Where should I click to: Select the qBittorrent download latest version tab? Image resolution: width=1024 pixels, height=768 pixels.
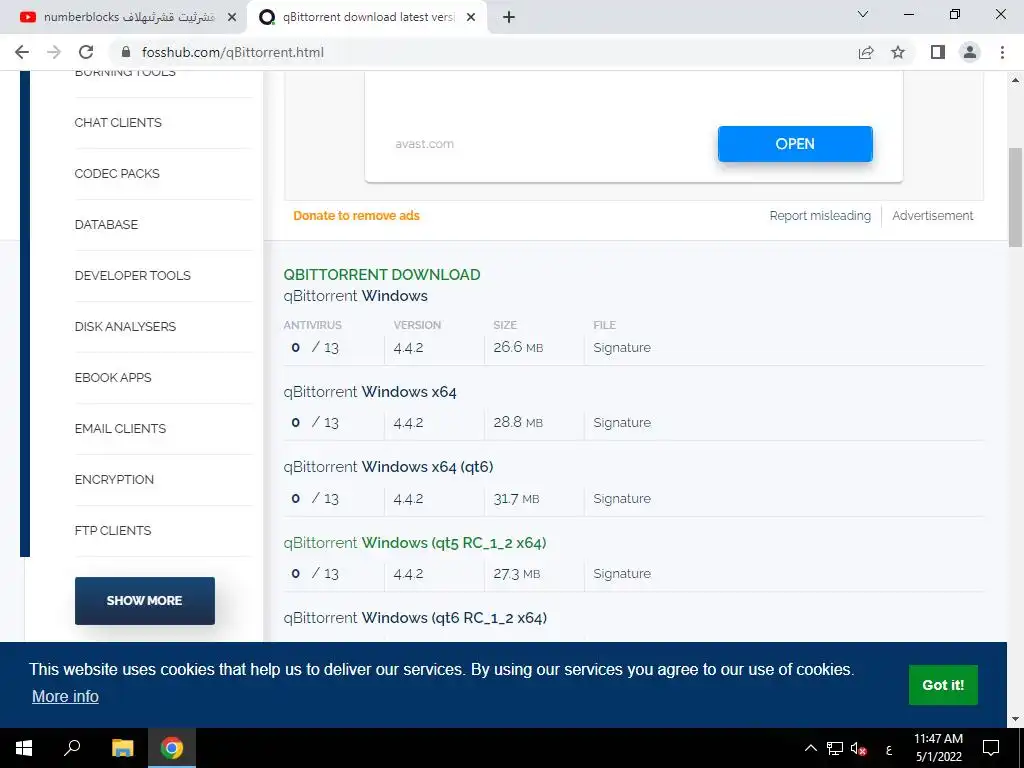point(367,17)
